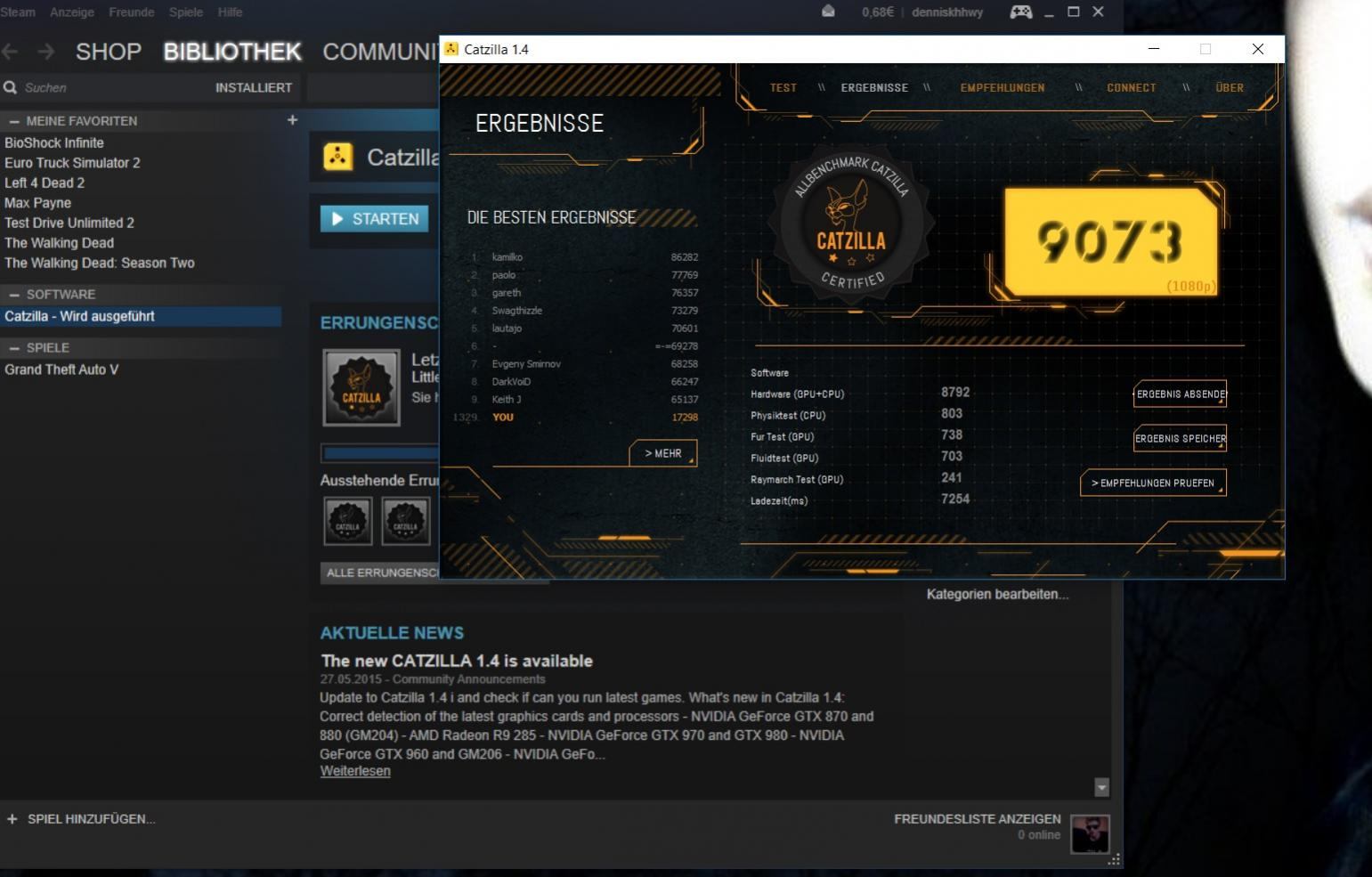Open Freunde menu
Image resolution: width=1372 pixels, height=877 pixels.
point(132,12)
